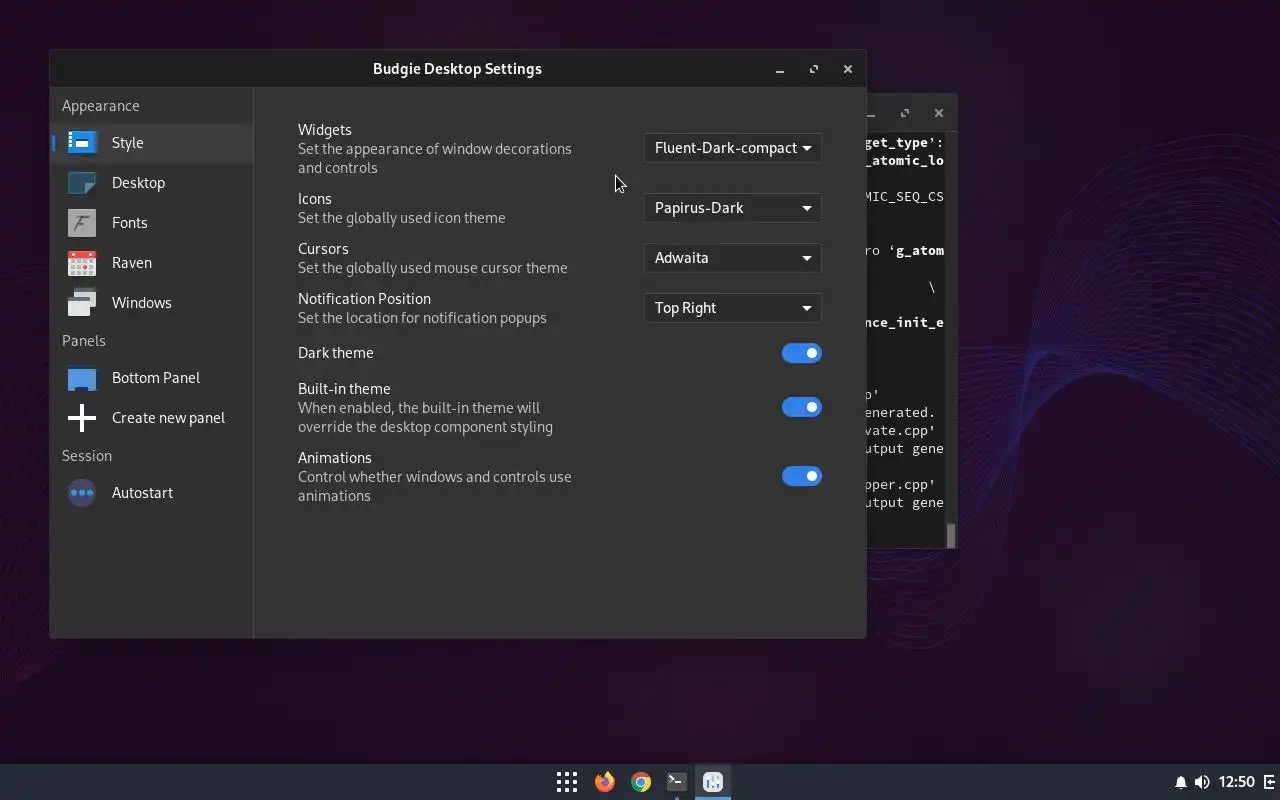Screen dimensions: 1280x800
Task: Go to the Desktop settings page label
Action: point(139,183)
